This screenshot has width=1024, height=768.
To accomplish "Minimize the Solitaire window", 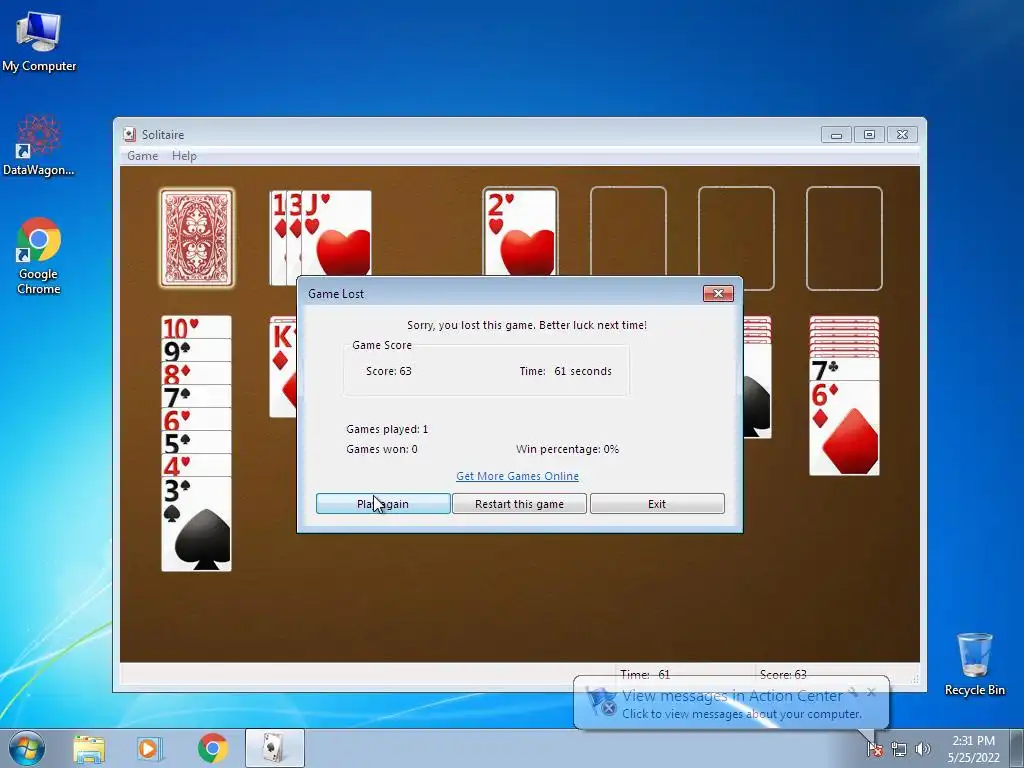I will tap(837, 135).
